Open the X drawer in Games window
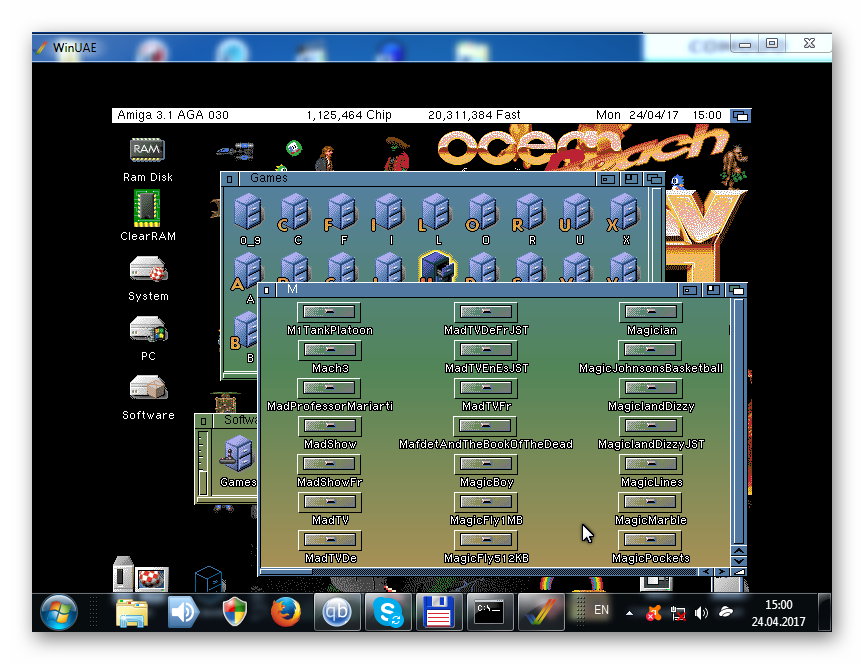The image size is (864, 664). coord(623,212)
